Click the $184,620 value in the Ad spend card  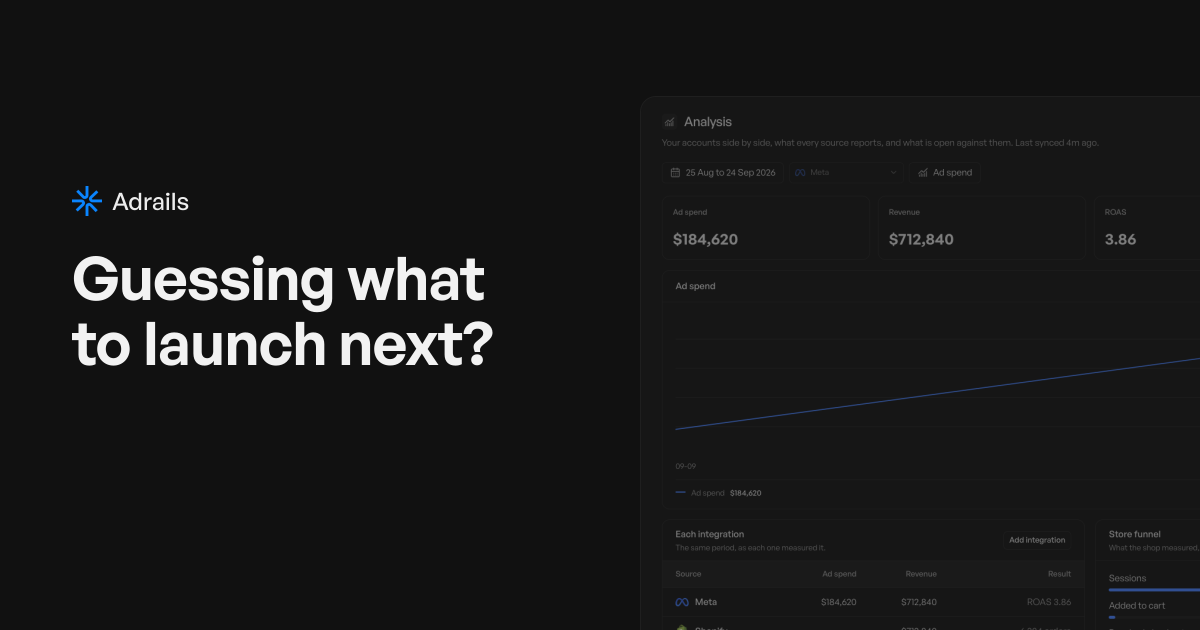[x=705, y=240]
